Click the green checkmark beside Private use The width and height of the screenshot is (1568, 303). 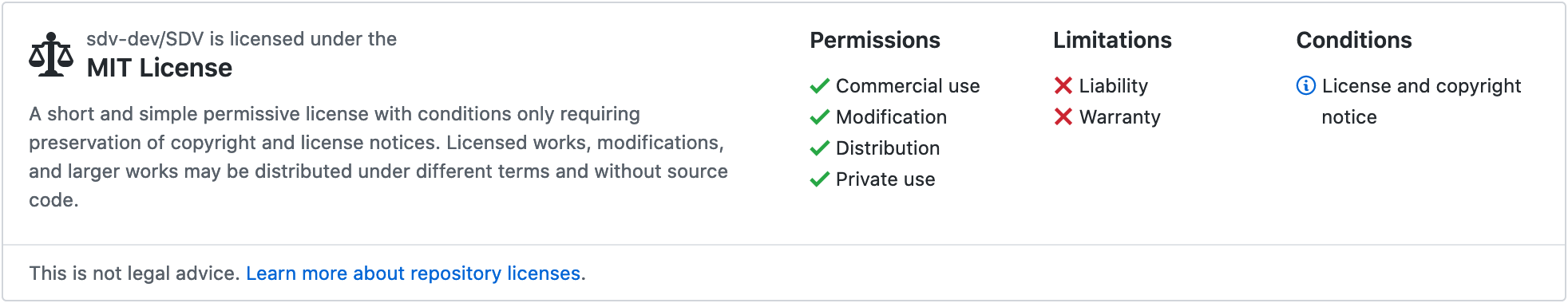click(x=820, y=179)
